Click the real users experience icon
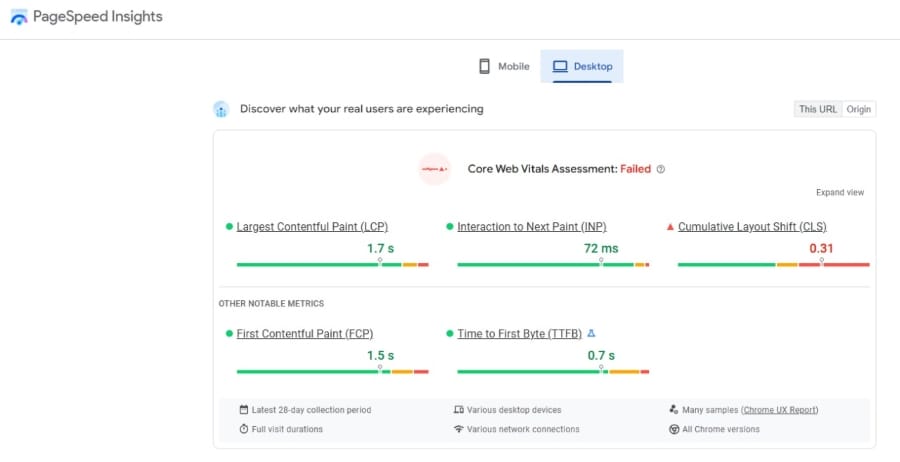The width and height of the screenshot is (900, 462). [221, 109]
